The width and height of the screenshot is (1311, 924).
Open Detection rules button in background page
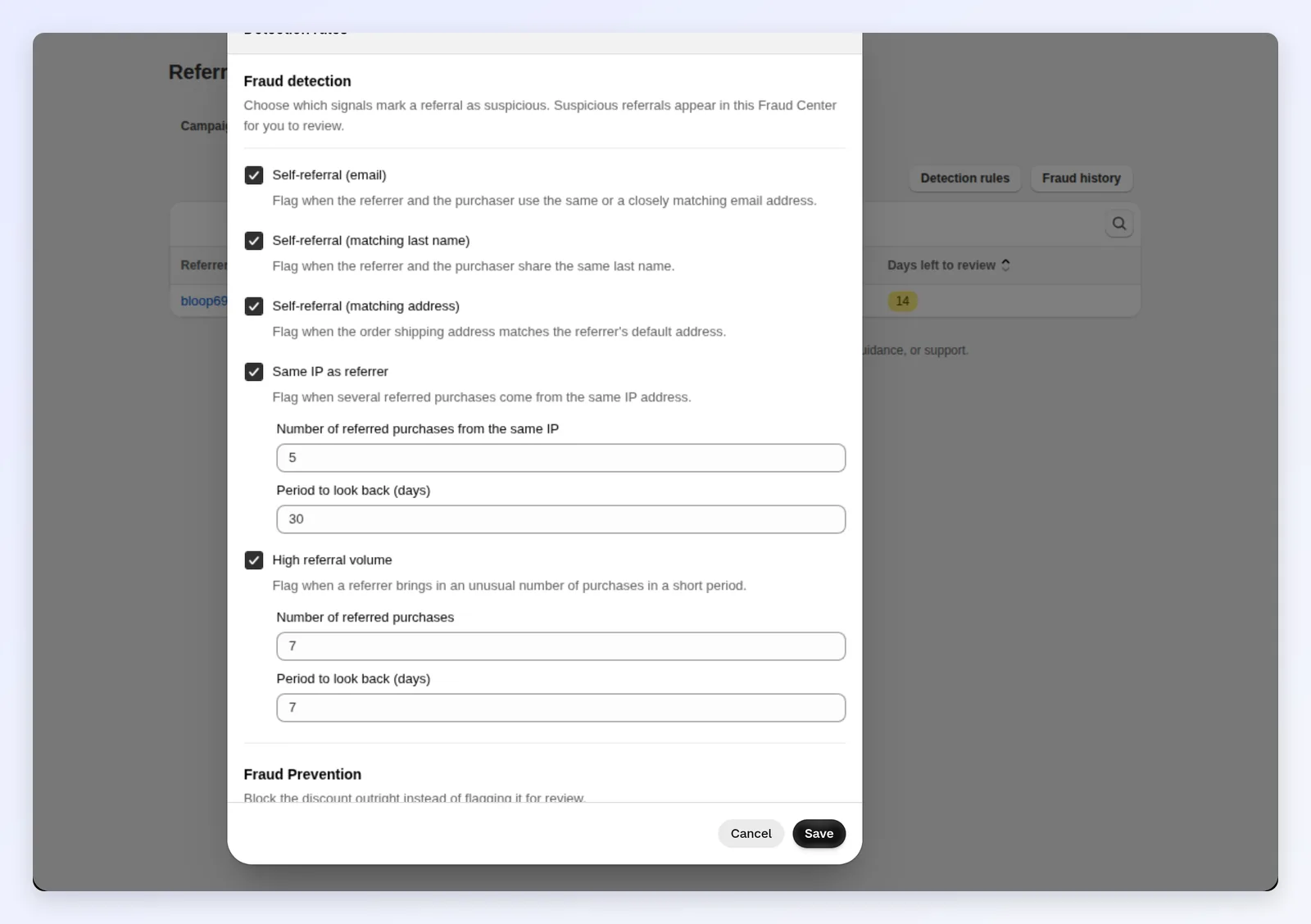click(x=964, y=179)
